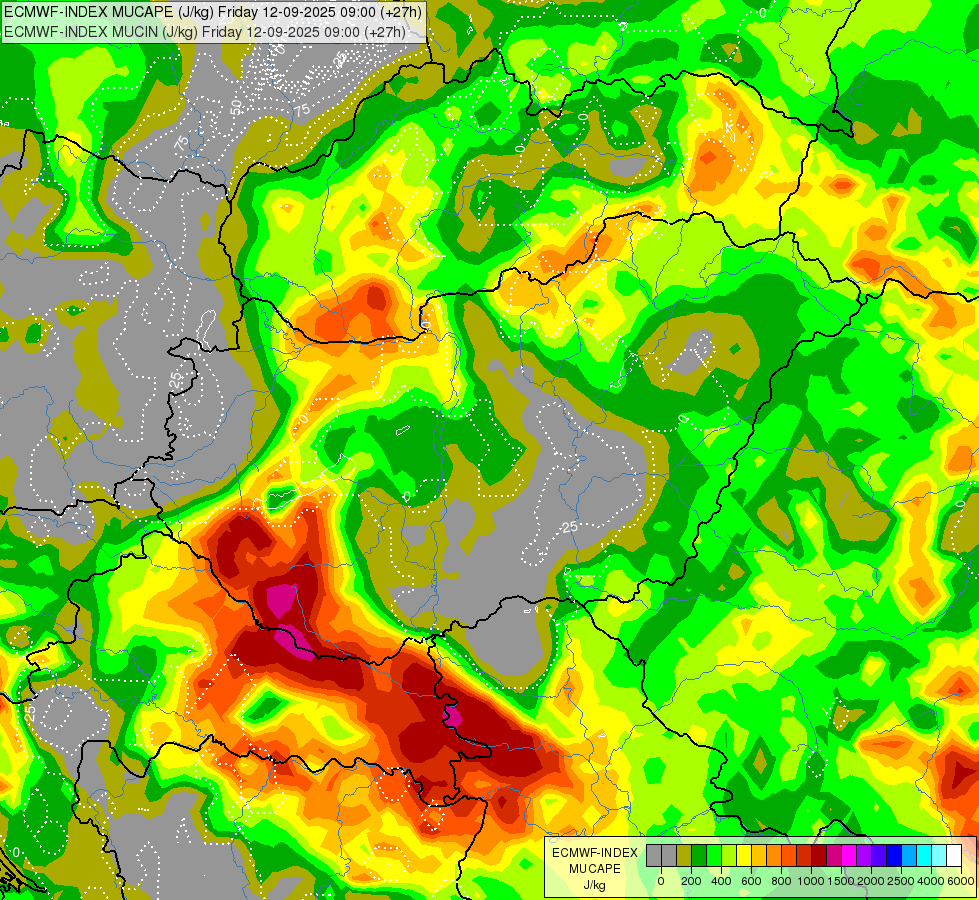Click the dark maroon swatch before 1000
Image resolution: width=979 pixels, height=900 pixels.
[819, 855]
